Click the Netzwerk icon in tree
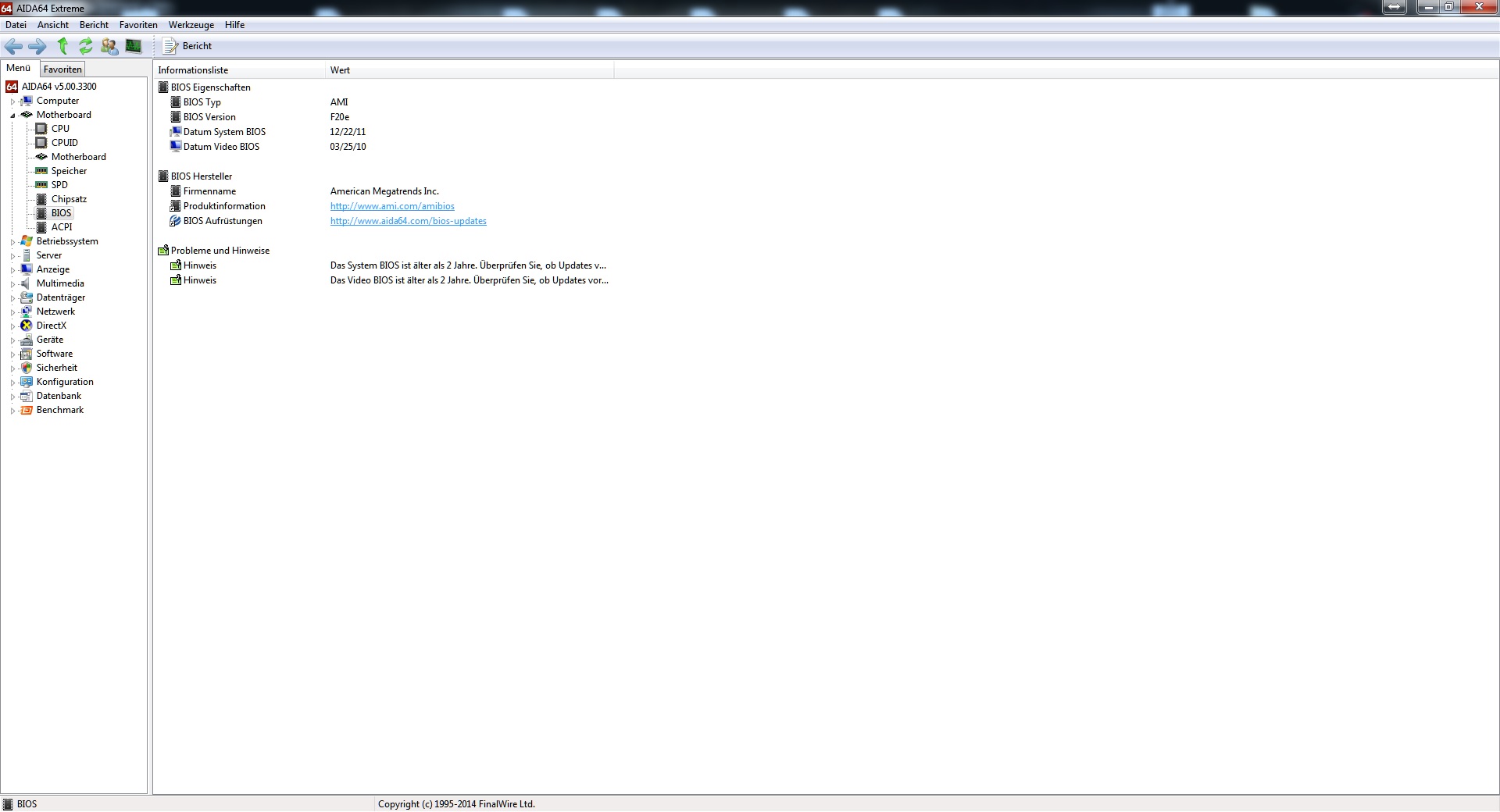This screenshot has height=812, width=1500. [x=27, y=312]
